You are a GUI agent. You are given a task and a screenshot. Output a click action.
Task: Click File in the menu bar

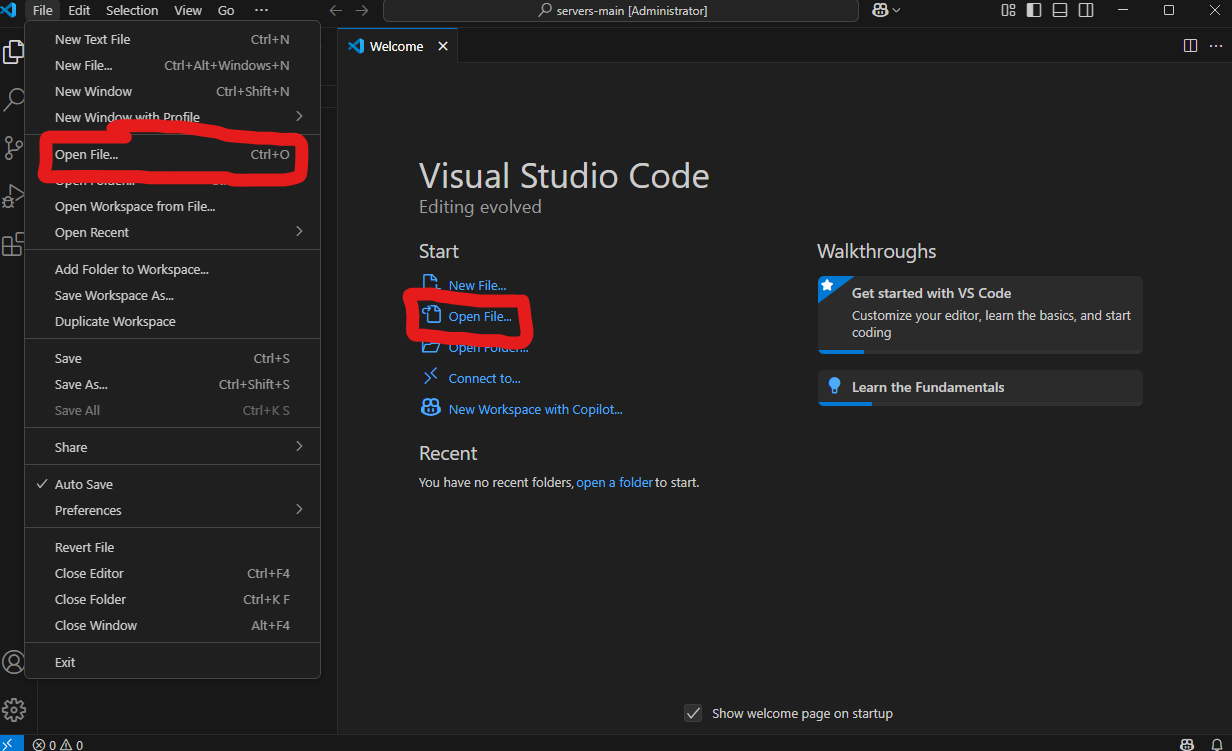click(43, 10)
